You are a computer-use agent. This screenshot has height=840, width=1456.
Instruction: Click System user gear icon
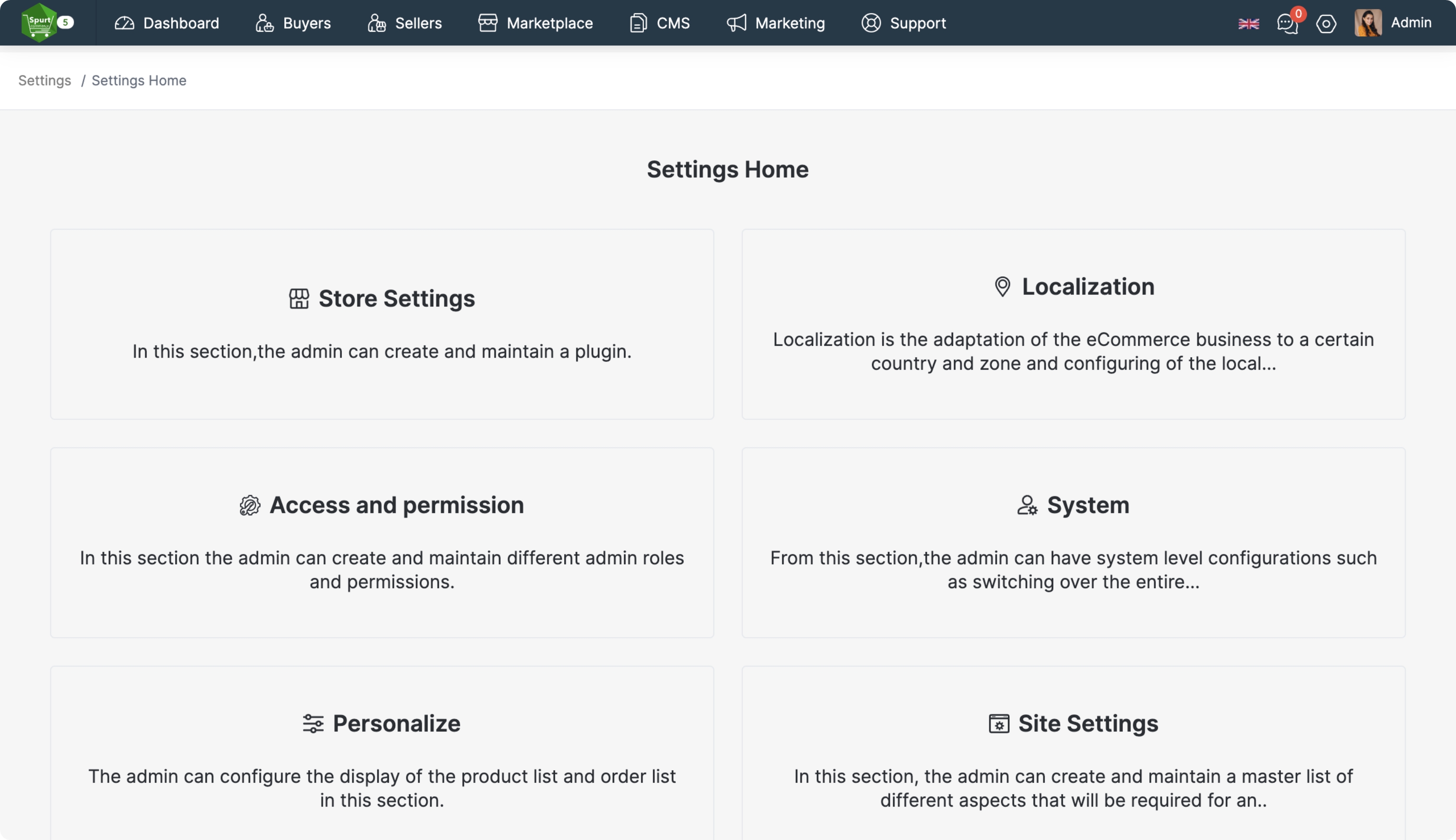1027,505
